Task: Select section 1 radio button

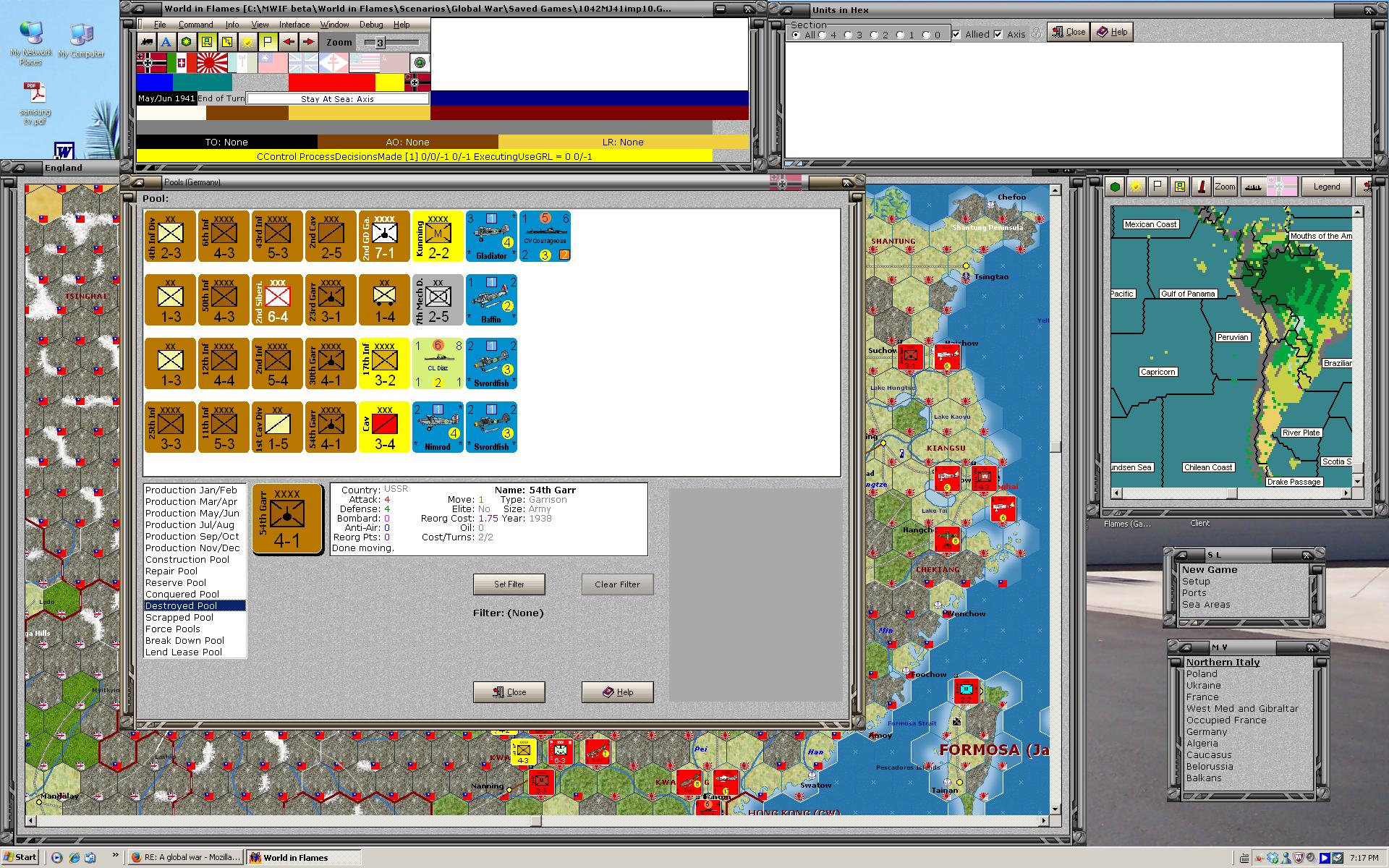Action: tap(900, 35)
